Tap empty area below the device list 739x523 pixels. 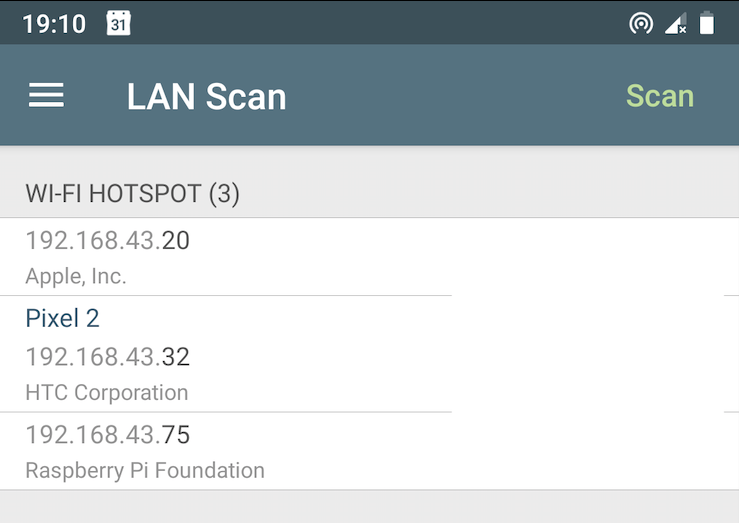coord(370,507)
